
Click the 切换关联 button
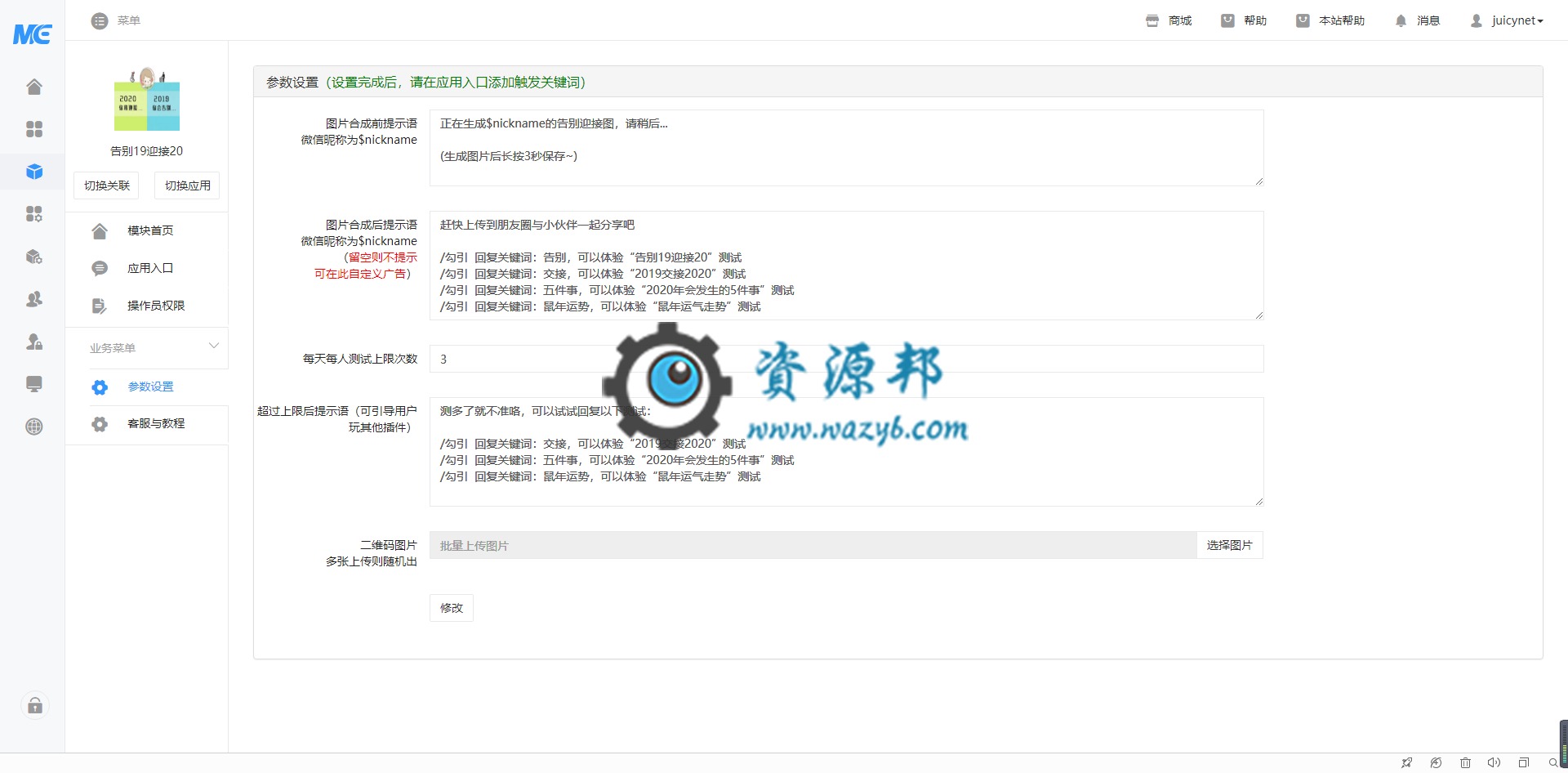106,185
